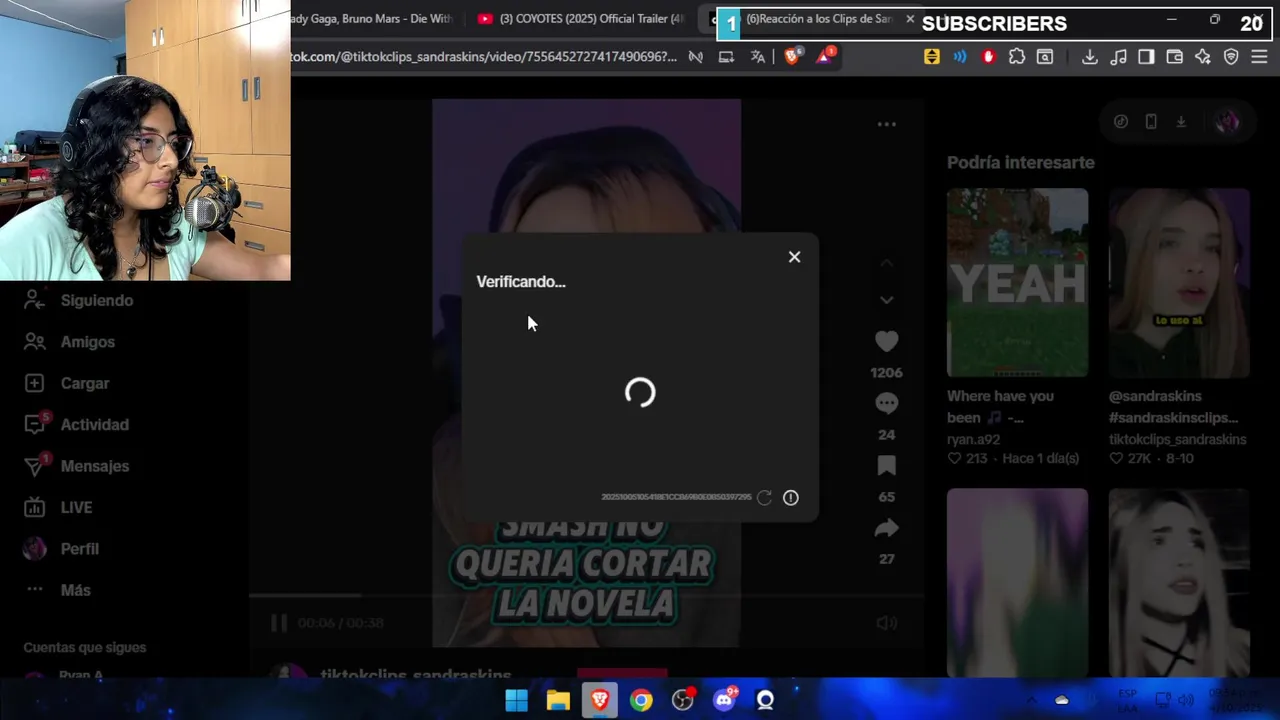Click the Siguiendo people icon
Viewport: 1280px width, 720px height.
[35, 300]
